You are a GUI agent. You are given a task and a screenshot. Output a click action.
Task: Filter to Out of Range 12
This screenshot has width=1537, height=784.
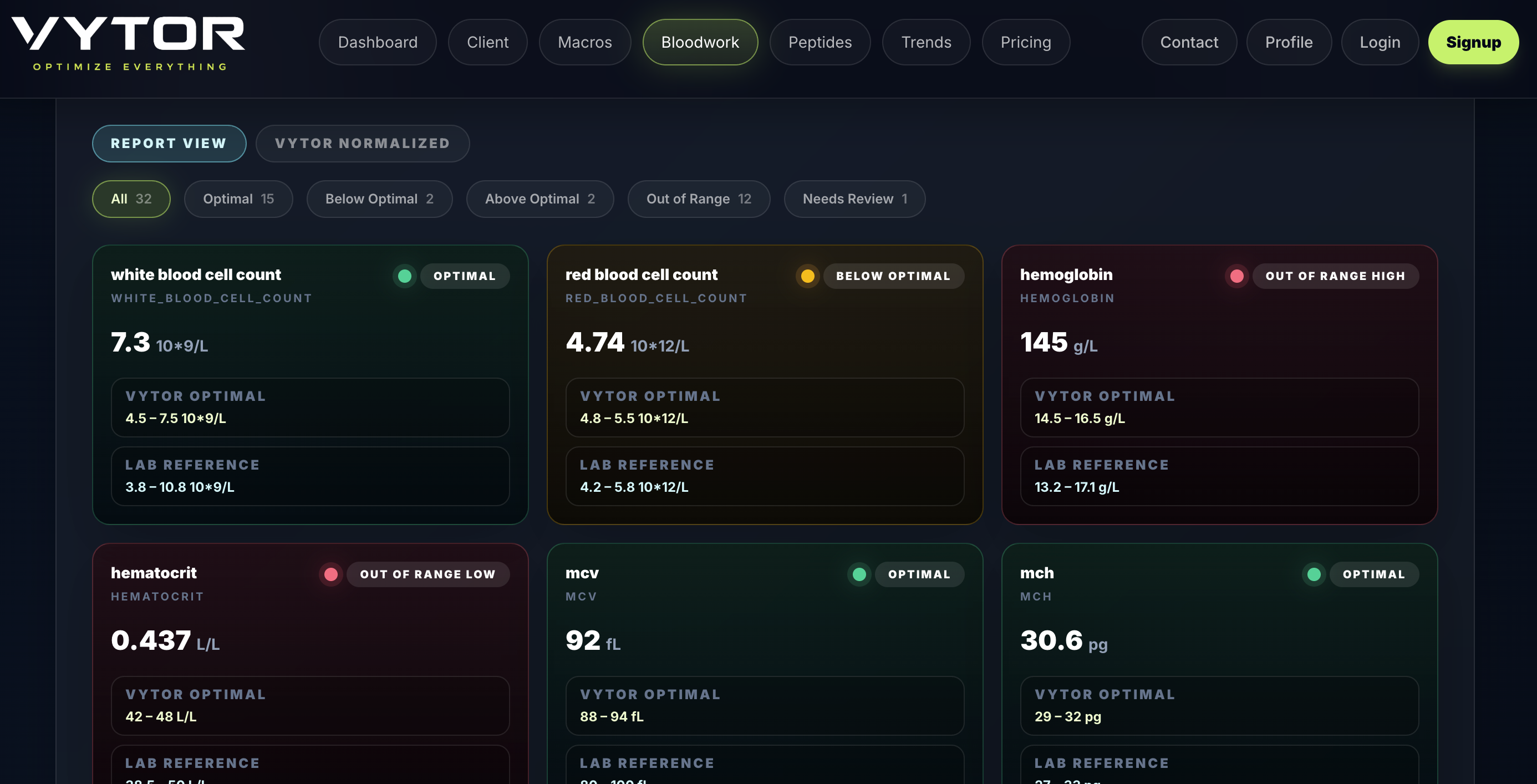[699, 198]
